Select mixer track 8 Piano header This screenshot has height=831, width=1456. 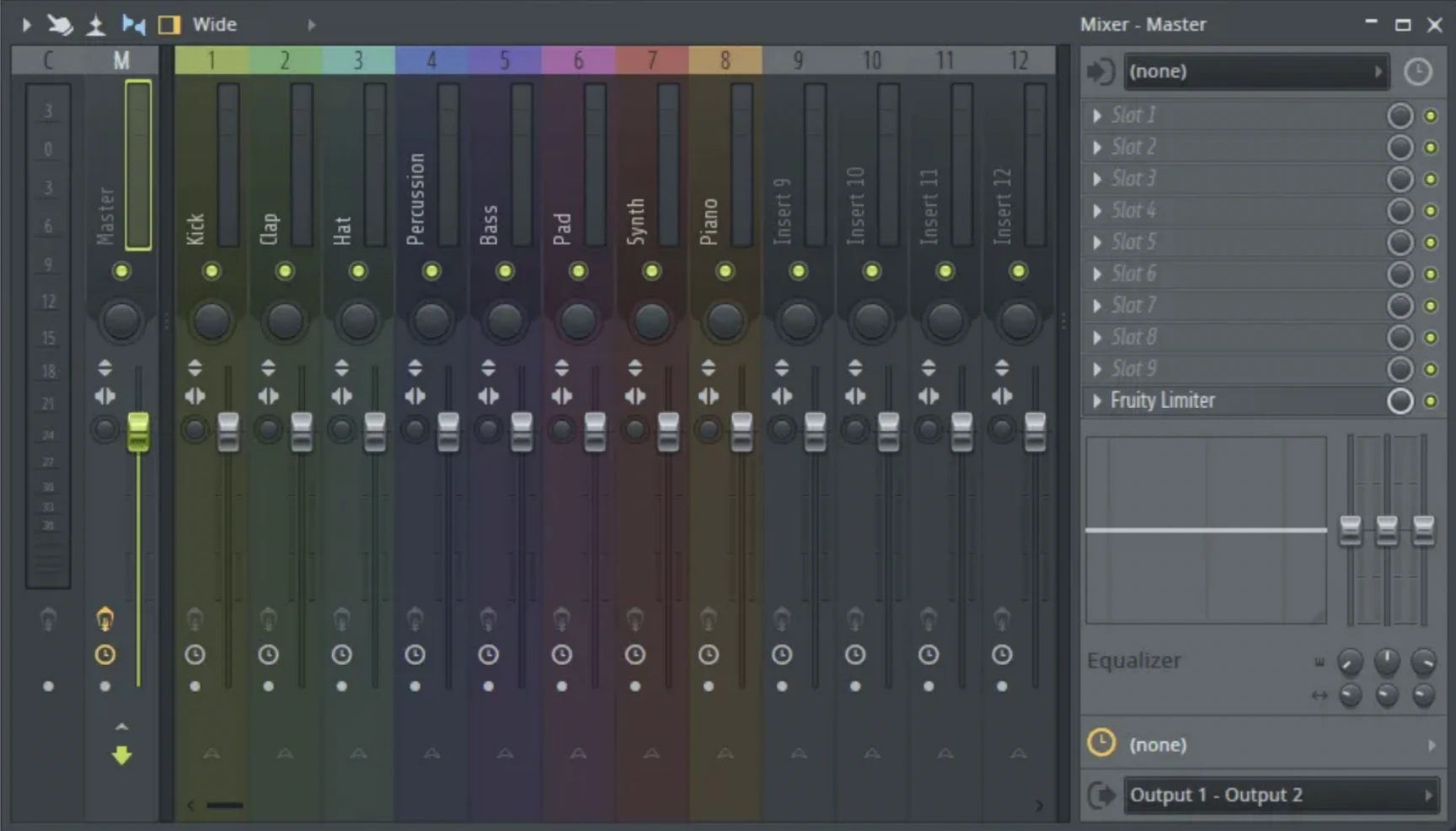tap(725, 61)
